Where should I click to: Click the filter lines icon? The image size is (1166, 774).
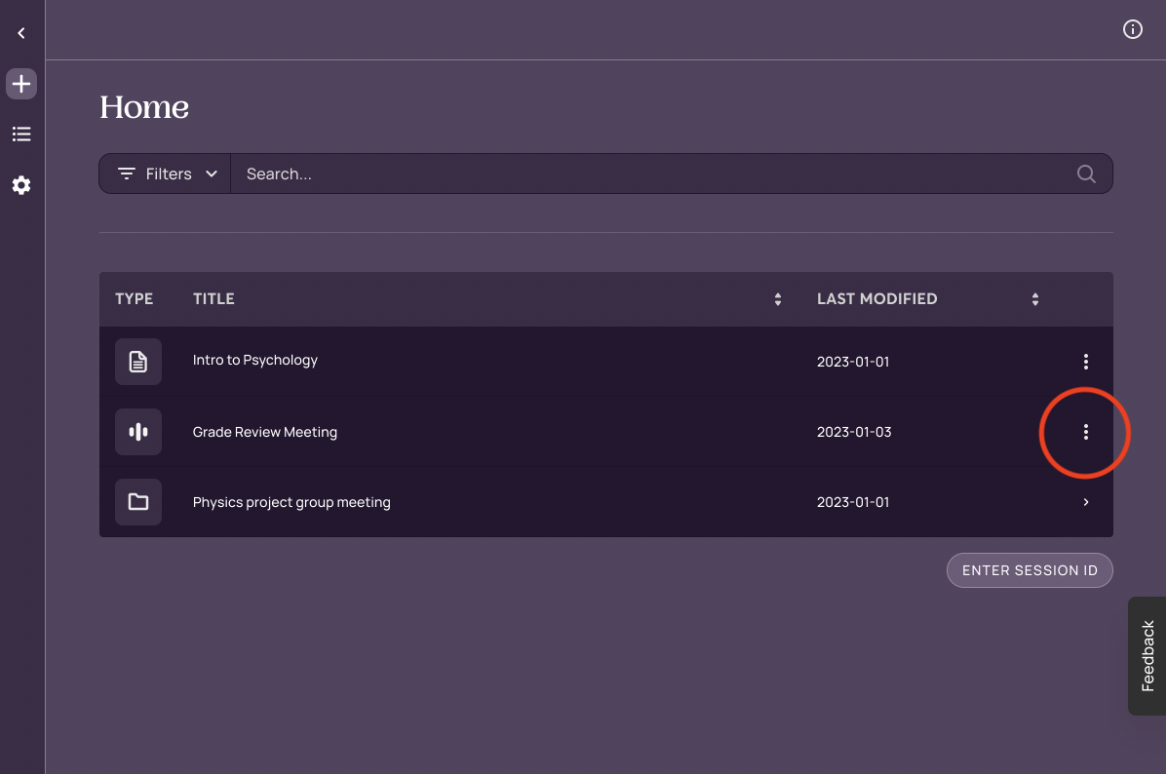point(126,173)
